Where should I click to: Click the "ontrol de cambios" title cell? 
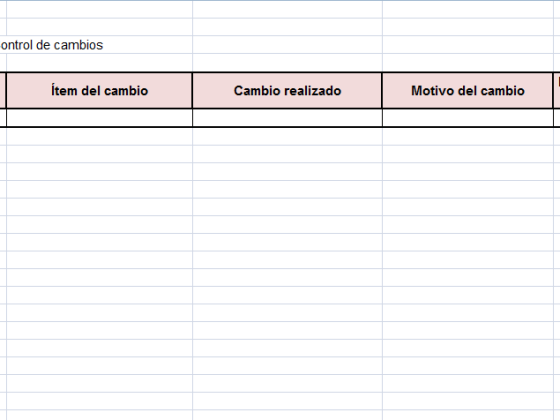51,45
